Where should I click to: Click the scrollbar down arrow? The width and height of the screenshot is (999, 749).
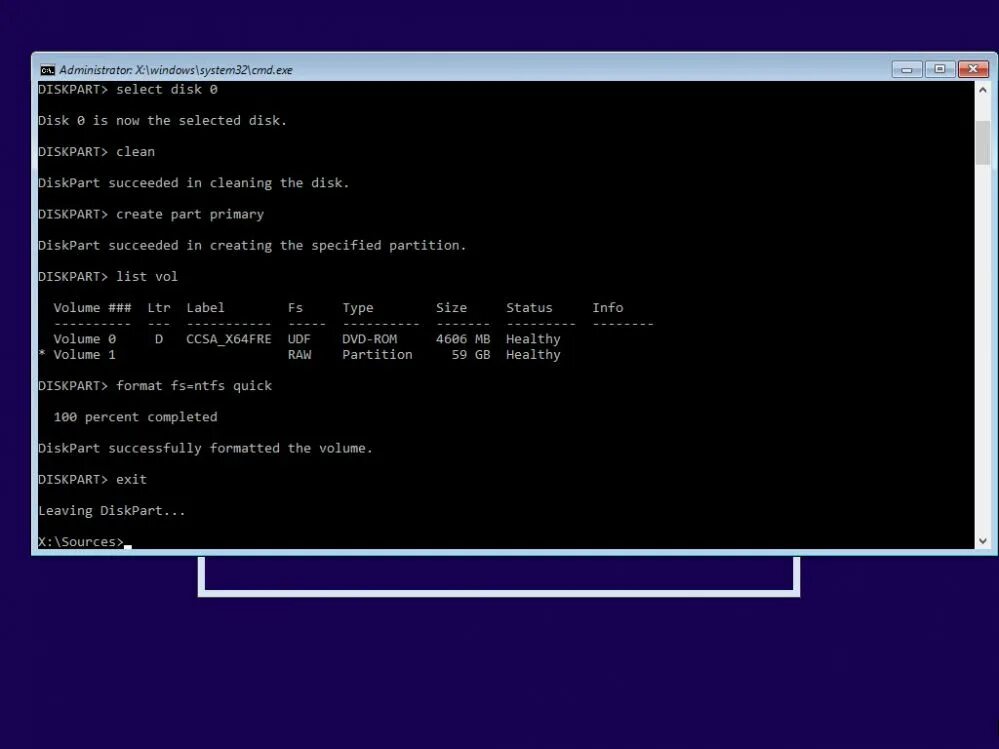point(982,540)
